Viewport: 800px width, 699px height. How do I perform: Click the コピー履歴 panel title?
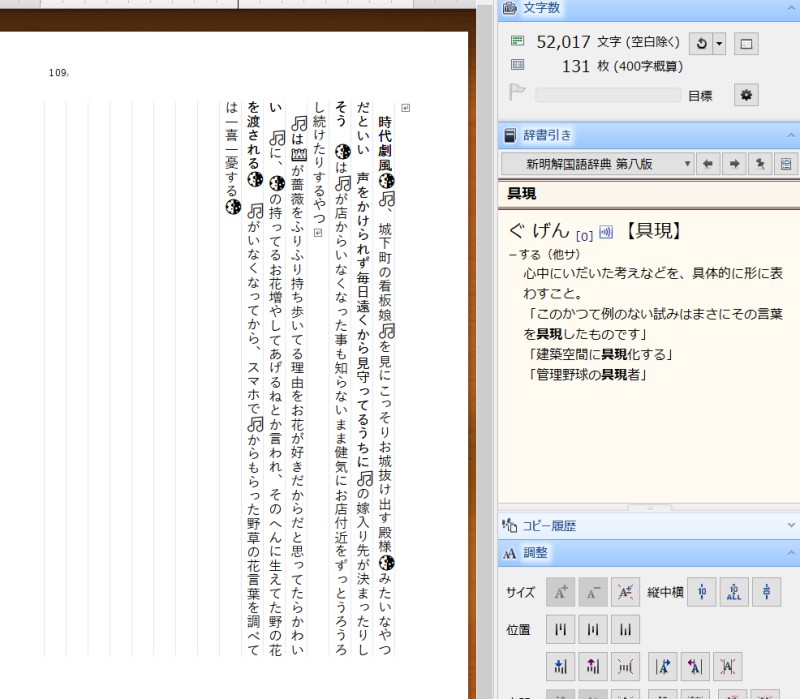coord(549,526)
